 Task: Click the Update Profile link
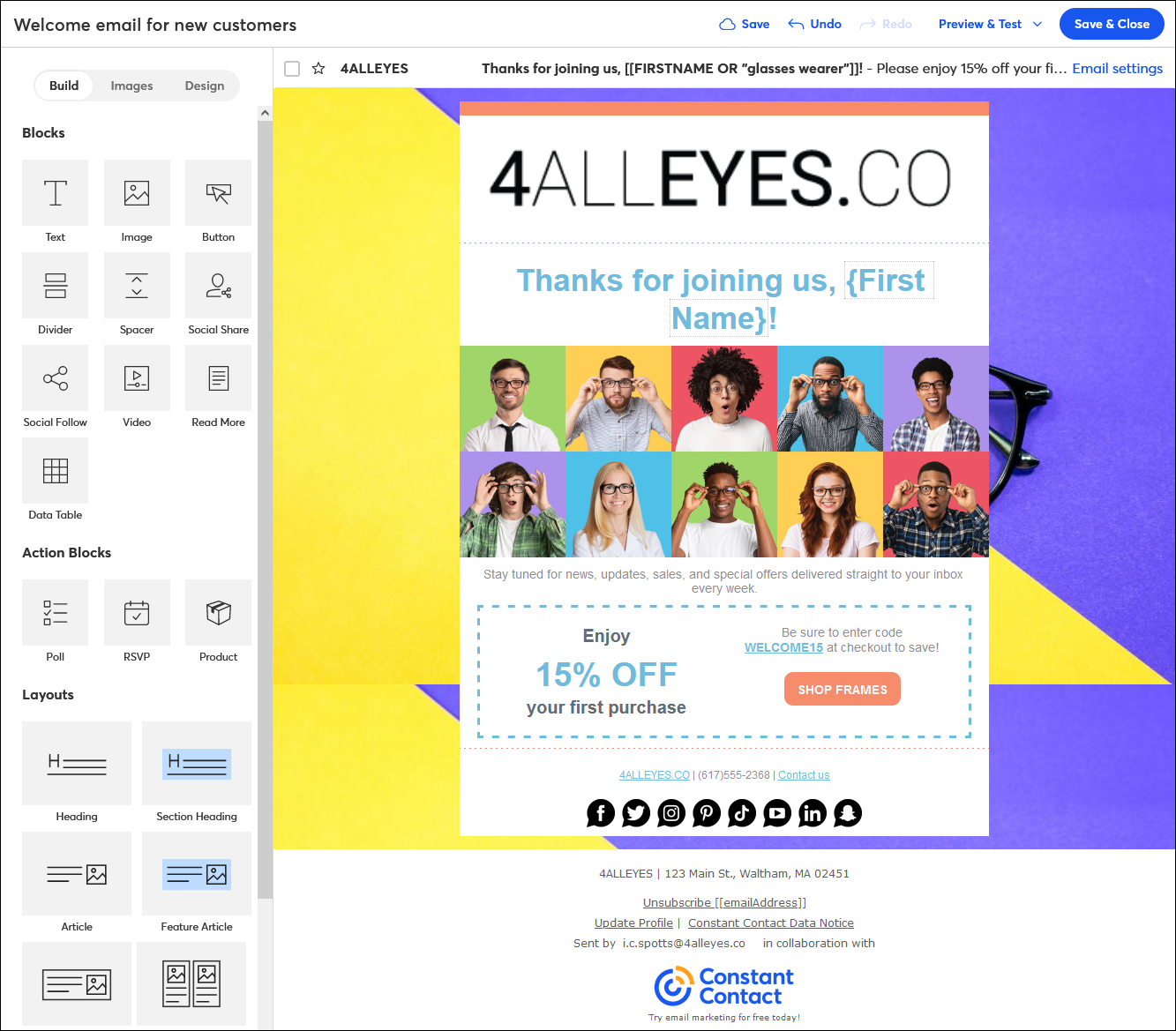(633, 923)
